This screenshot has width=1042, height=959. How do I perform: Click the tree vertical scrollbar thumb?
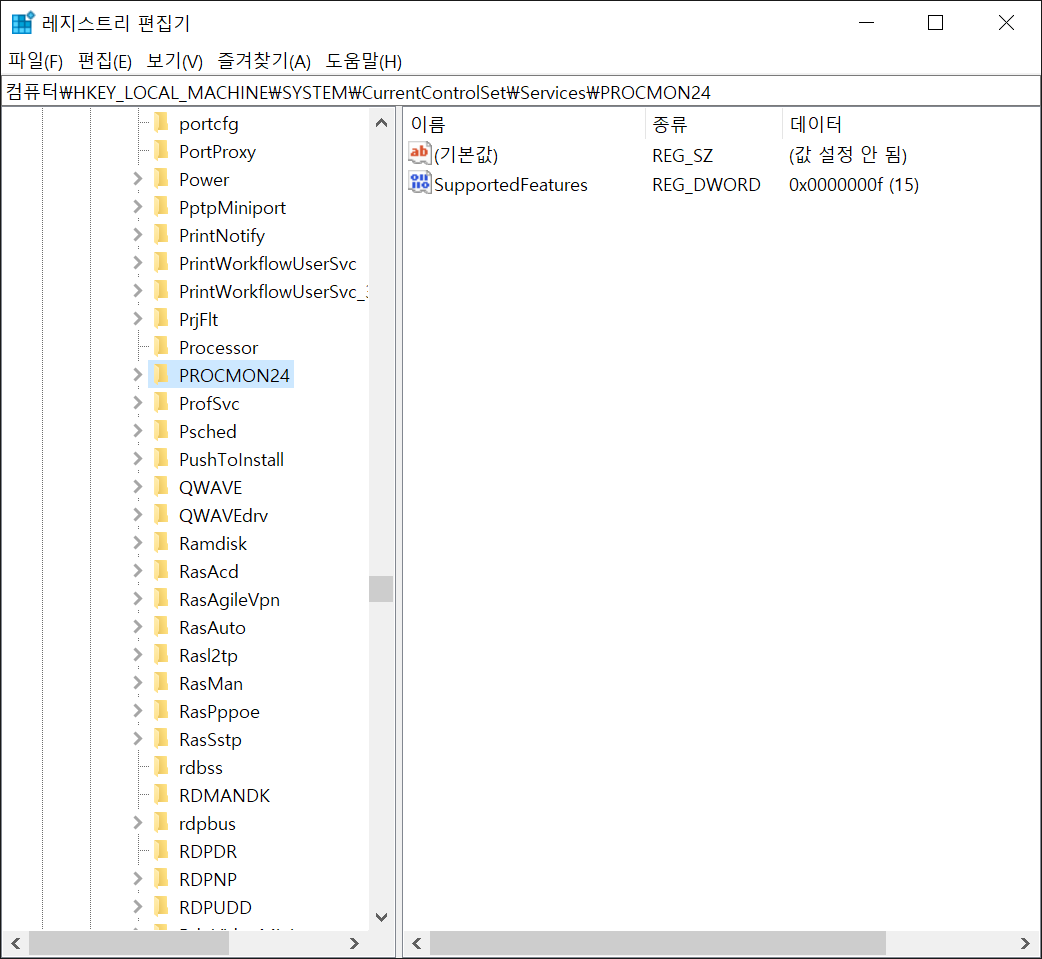click(x=381, y=589)
